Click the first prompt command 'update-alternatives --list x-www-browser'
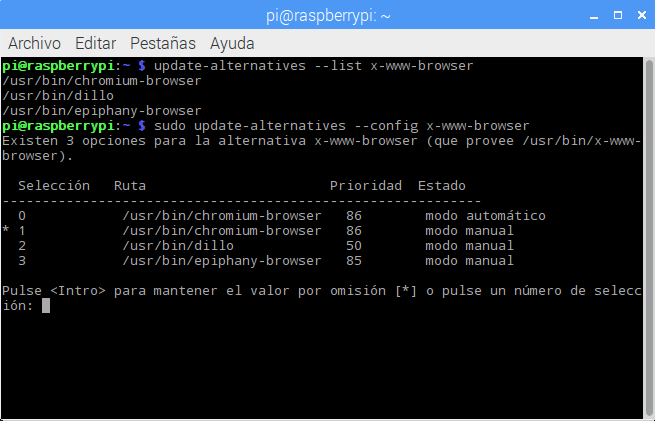The width and height of the screenshot is (655, 421). click(313, 66)
